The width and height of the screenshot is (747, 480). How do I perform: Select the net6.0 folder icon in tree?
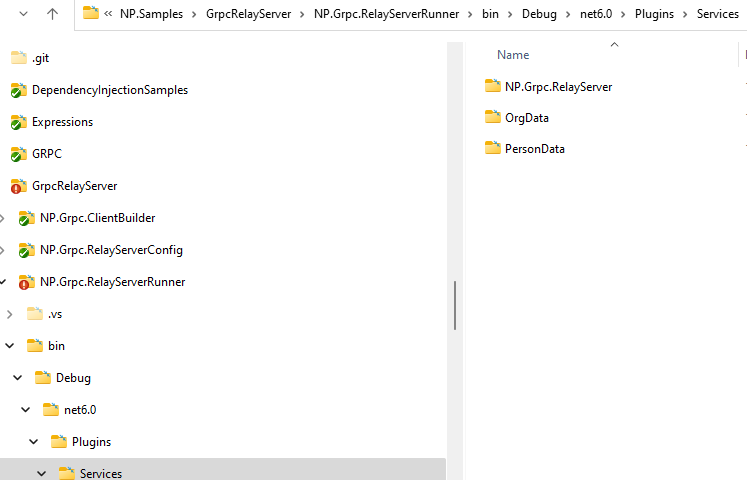[x=51, y=410]
